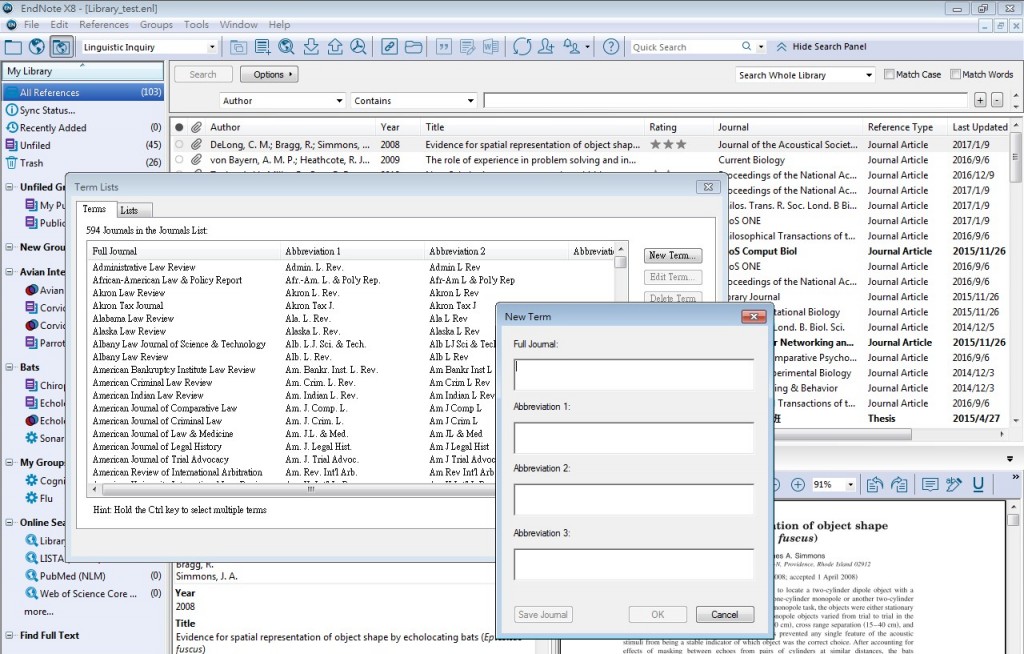Toggle read status dot for von Bayern reference
The width and height of the screenshot is (1024, 654).
point(179,159)
